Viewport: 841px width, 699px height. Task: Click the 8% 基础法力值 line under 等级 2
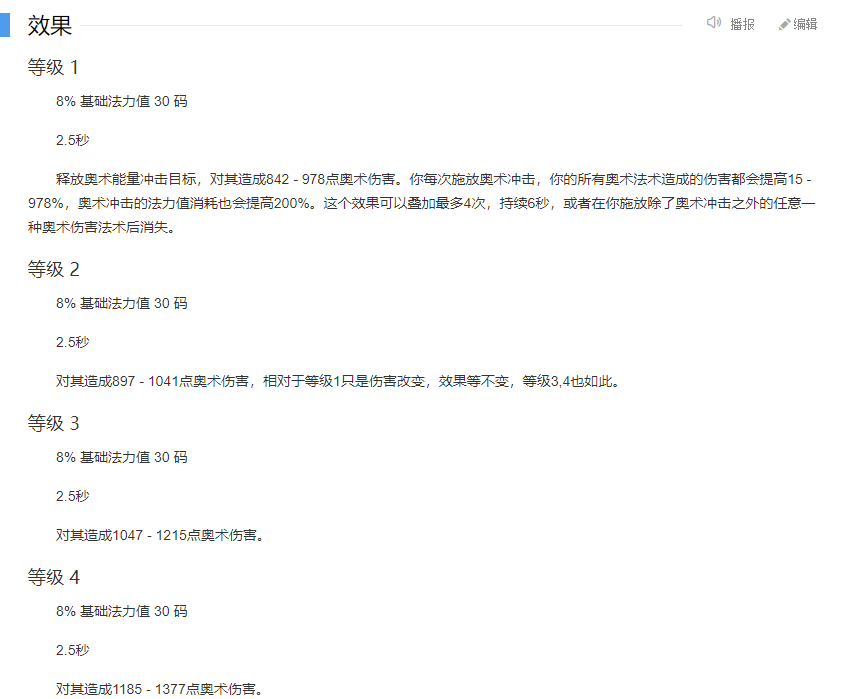click(122, 303)
